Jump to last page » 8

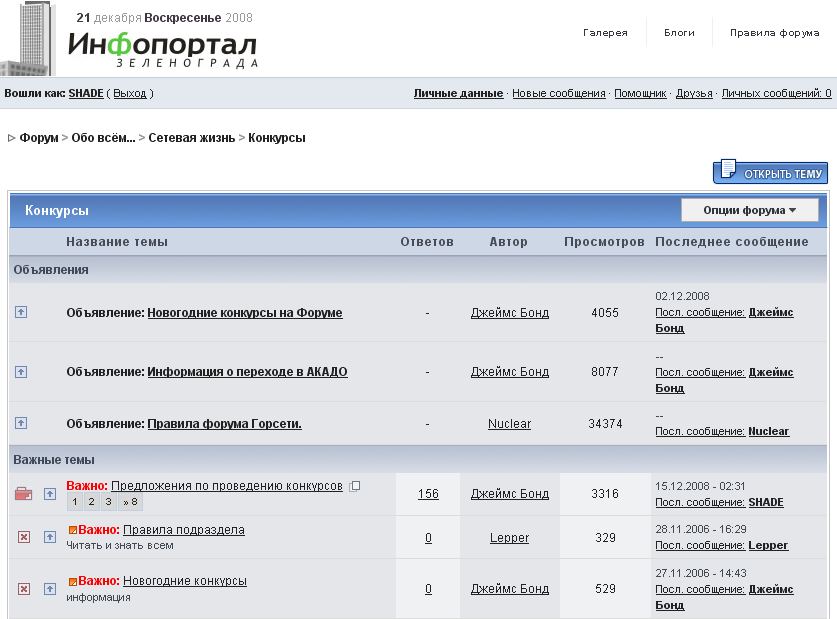(130, 502)
